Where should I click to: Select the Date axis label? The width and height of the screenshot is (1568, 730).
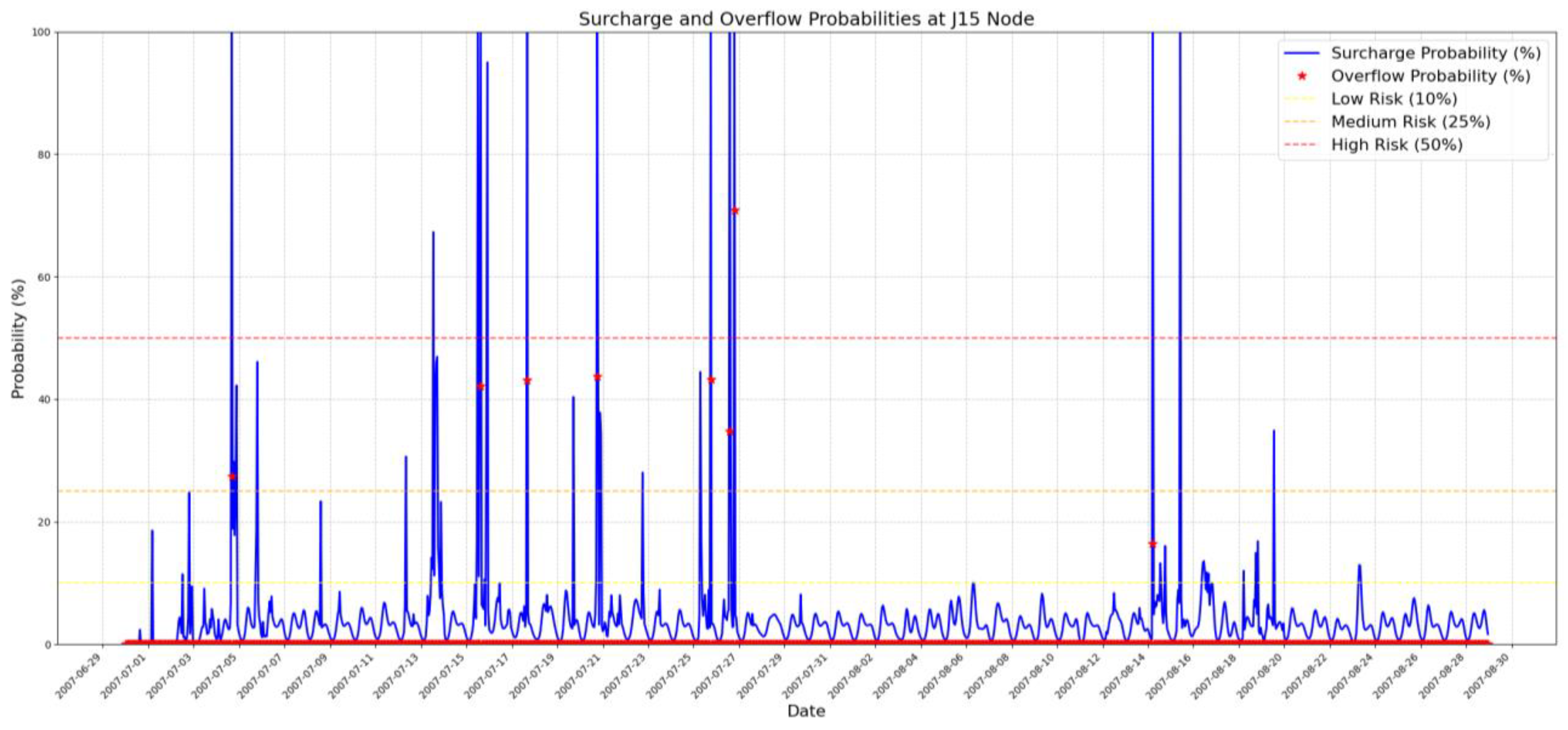click(806, 711)
